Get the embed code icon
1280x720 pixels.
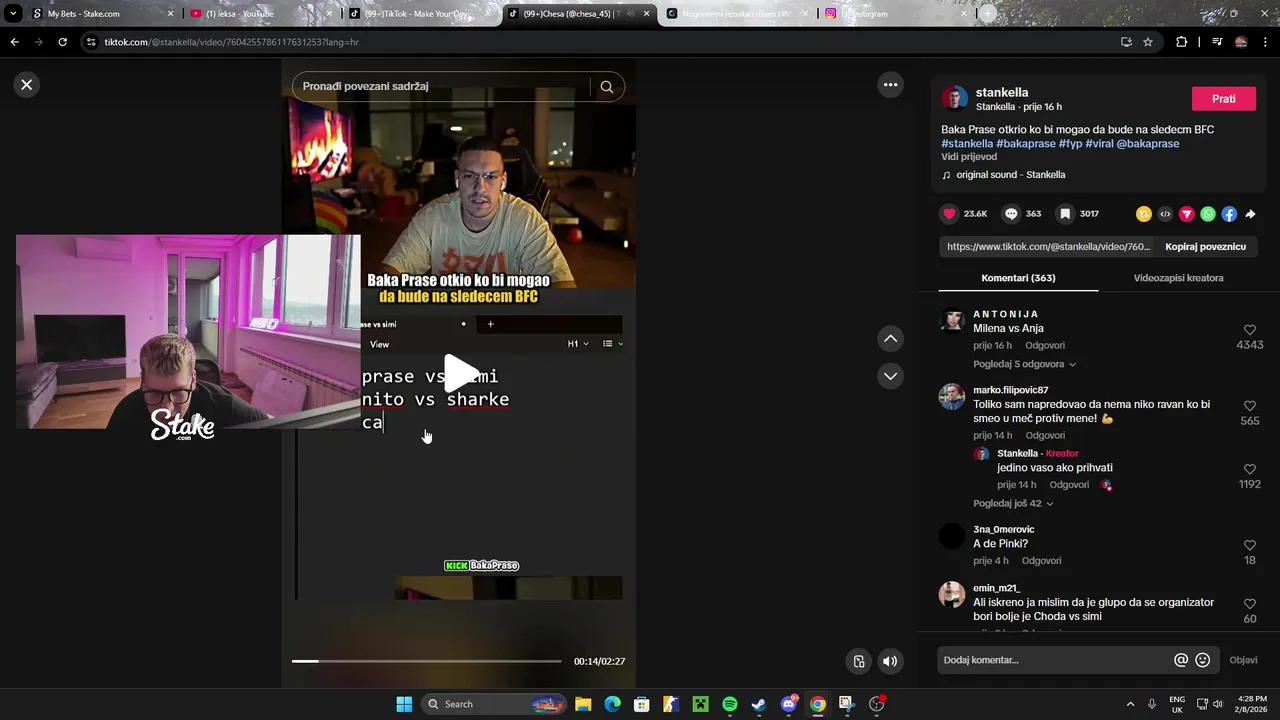tap(1165, 214)
